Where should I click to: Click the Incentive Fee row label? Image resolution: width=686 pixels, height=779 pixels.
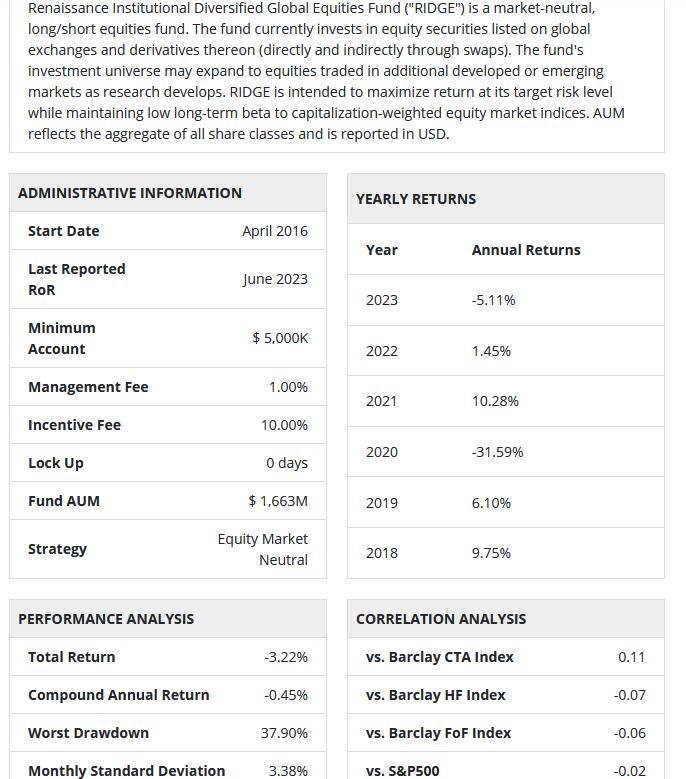(75, 425)
